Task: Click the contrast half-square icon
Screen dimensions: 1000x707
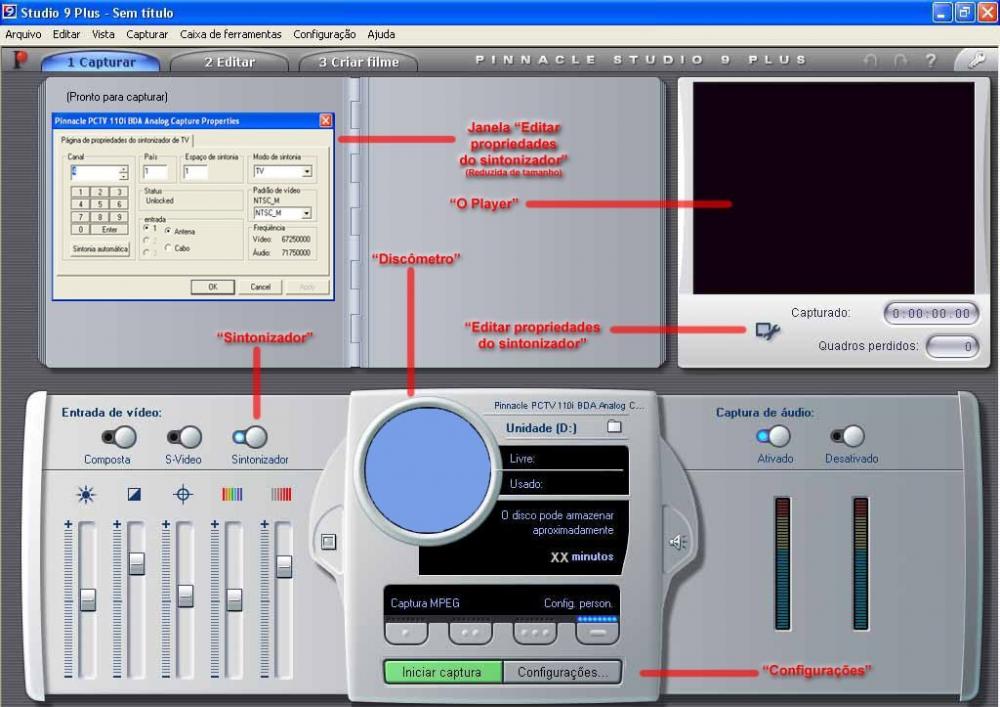Action: pyautogui.click(x=135, y=494)
